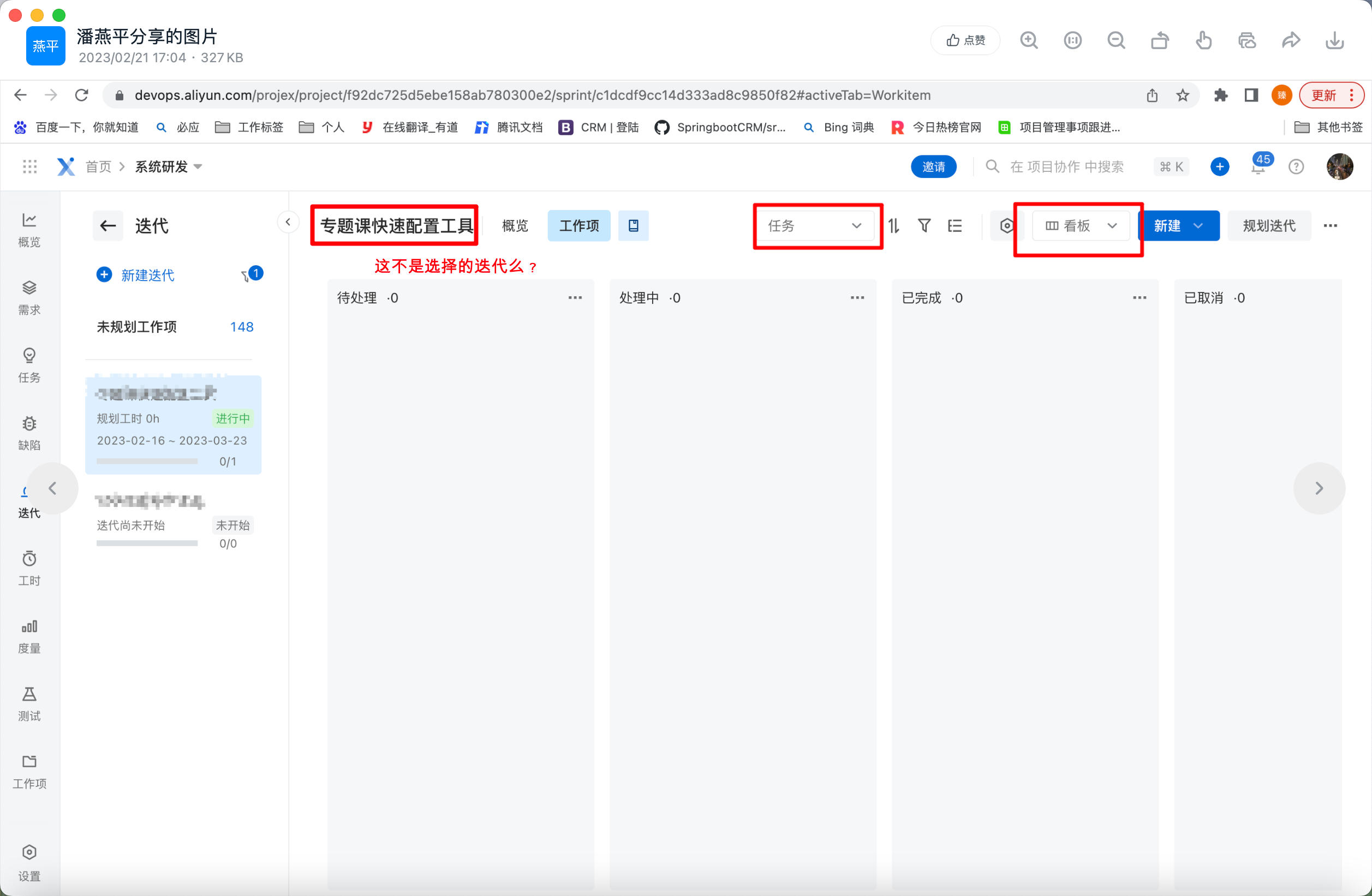Image resolution: width=1372 pixels, height=896 pixels.
Task: Open the work item filter funnel
Action: pos(924,225)
